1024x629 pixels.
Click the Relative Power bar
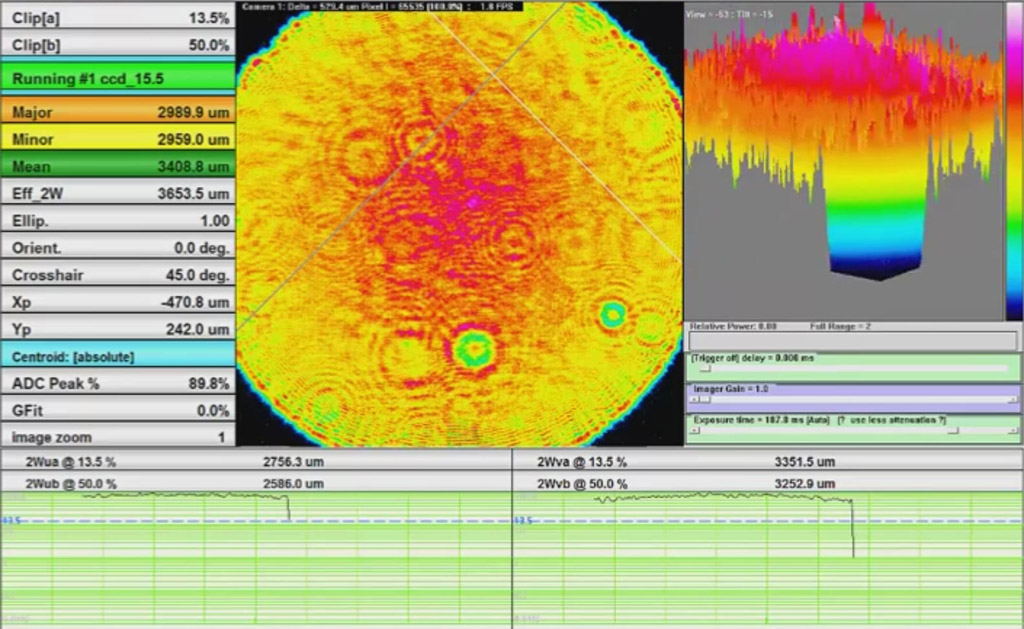click(x=853, y=340)
